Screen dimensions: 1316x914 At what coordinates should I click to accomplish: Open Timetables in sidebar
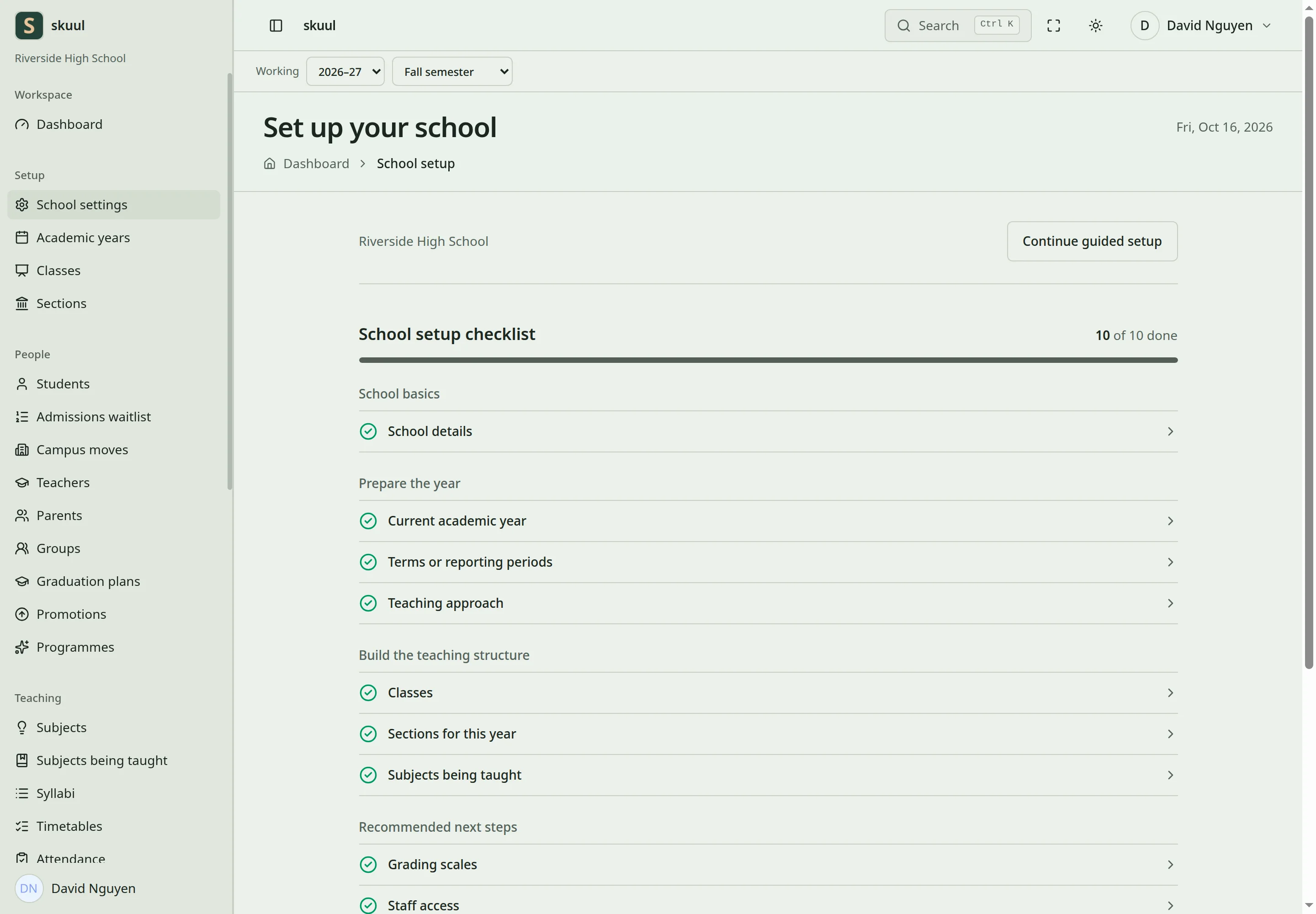(x=113, y=826)
